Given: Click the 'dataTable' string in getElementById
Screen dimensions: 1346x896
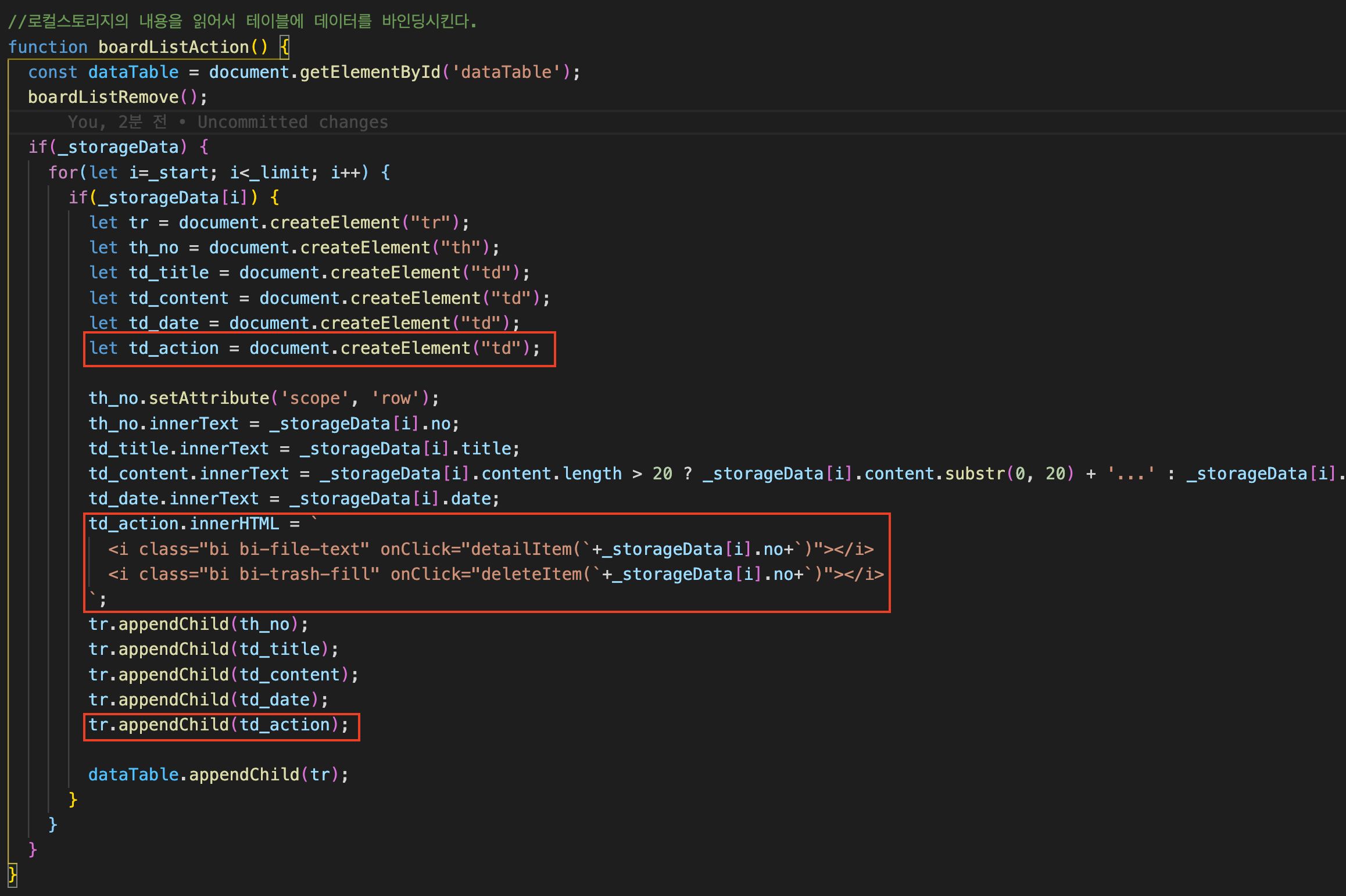Looking at the screenshot, I should tap(506, 72).
